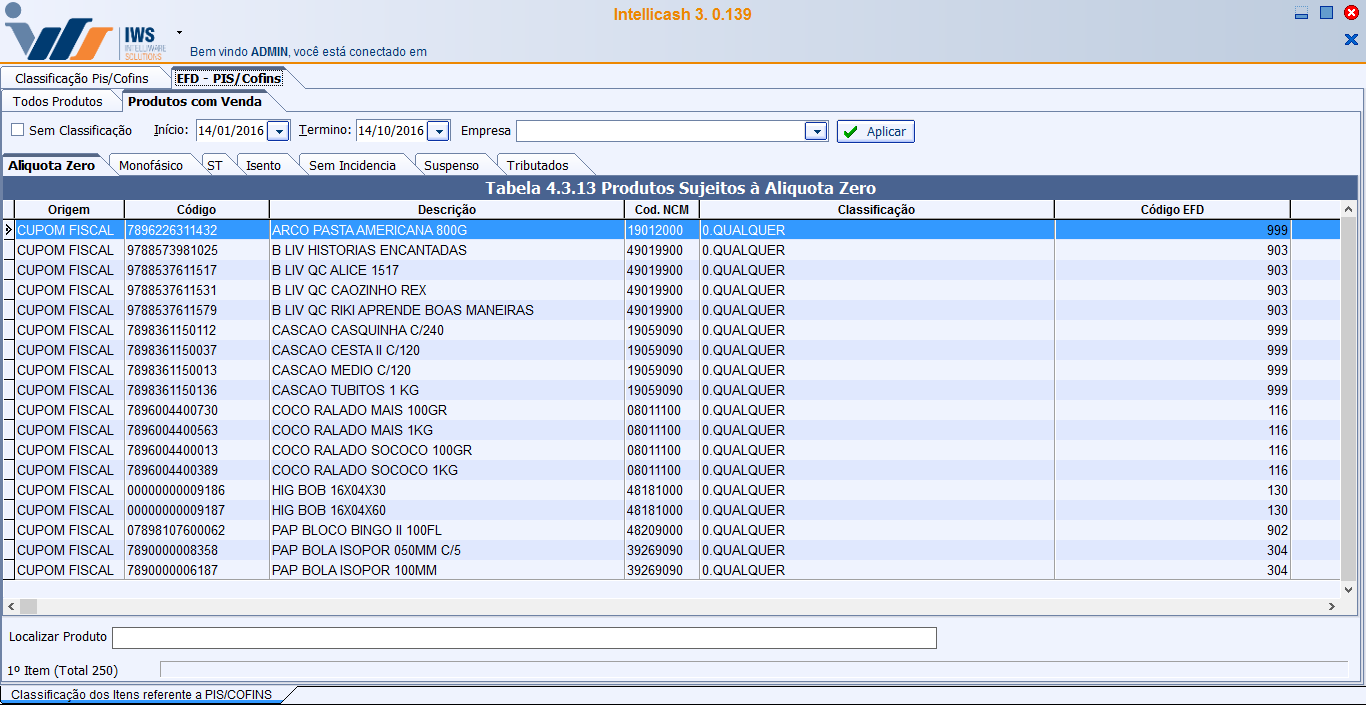This screenshot has height=705, width=1366.
Task: Click the CASCAO TUBITOS 1 KG description
Action: point(345,390)
